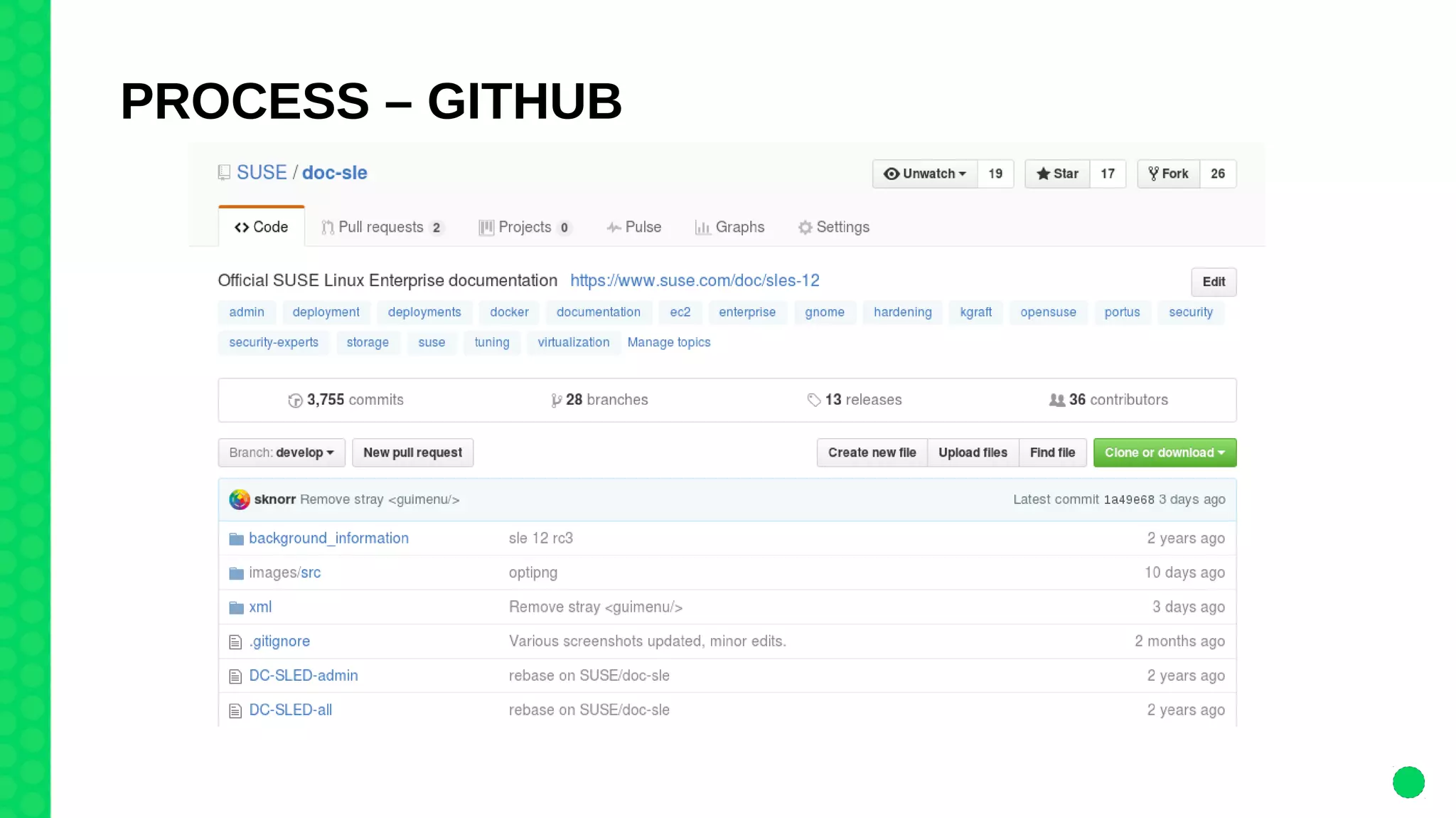Open the .gitignore file
Image resolution: width=1456 pixels, height=818 pixels.
click(x=279, y=642)
